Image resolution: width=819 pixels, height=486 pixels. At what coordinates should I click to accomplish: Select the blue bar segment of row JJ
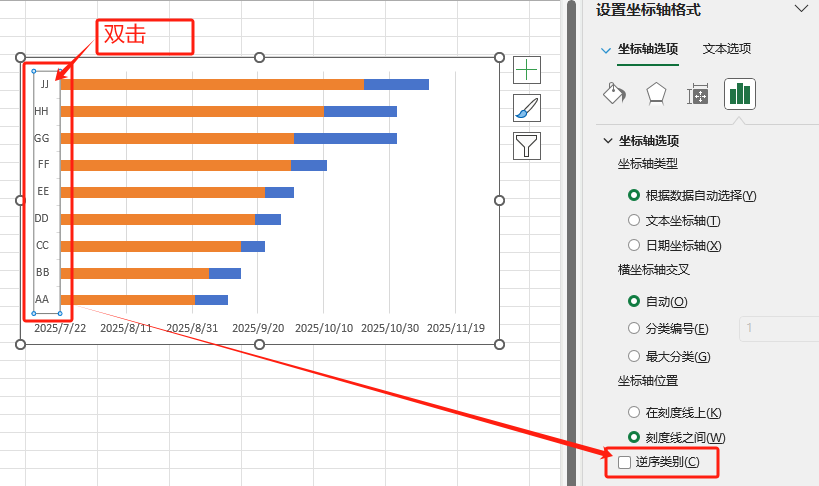pos(396,85)
